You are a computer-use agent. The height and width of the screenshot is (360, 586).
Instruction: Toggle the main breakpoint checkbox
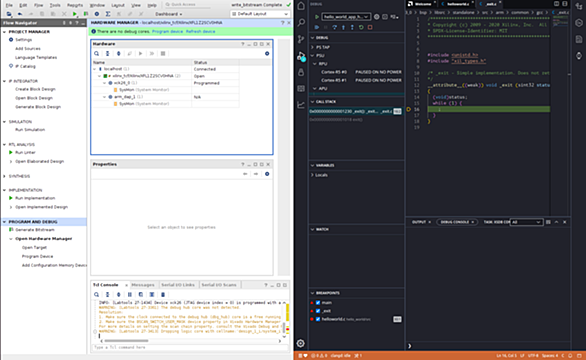point(318,303)
